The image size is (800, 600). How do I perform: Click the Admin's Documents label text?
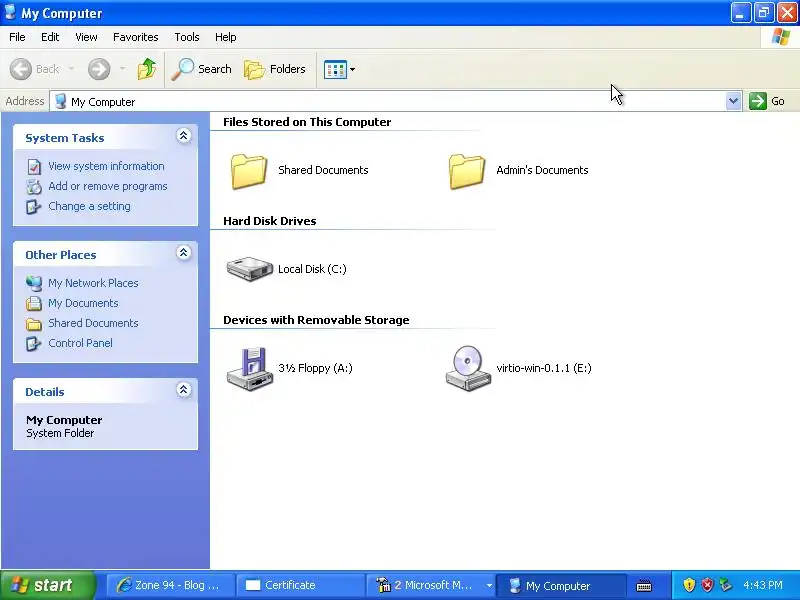(542, 170)
